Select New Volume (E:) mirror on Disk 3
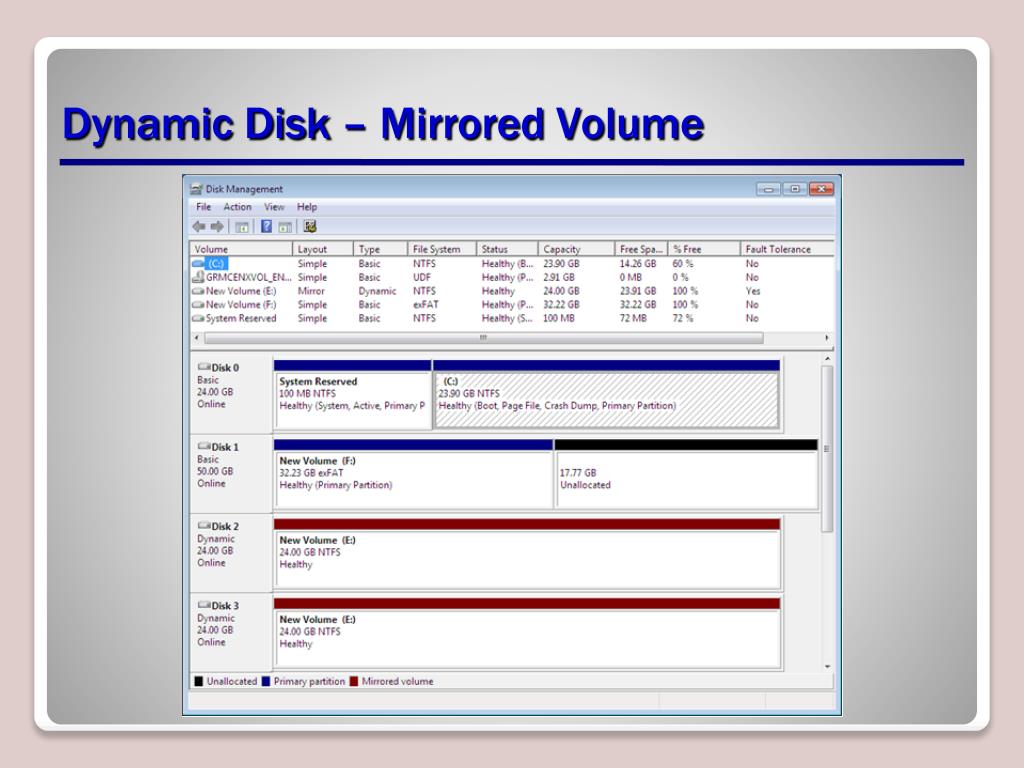 pos(527,633)
